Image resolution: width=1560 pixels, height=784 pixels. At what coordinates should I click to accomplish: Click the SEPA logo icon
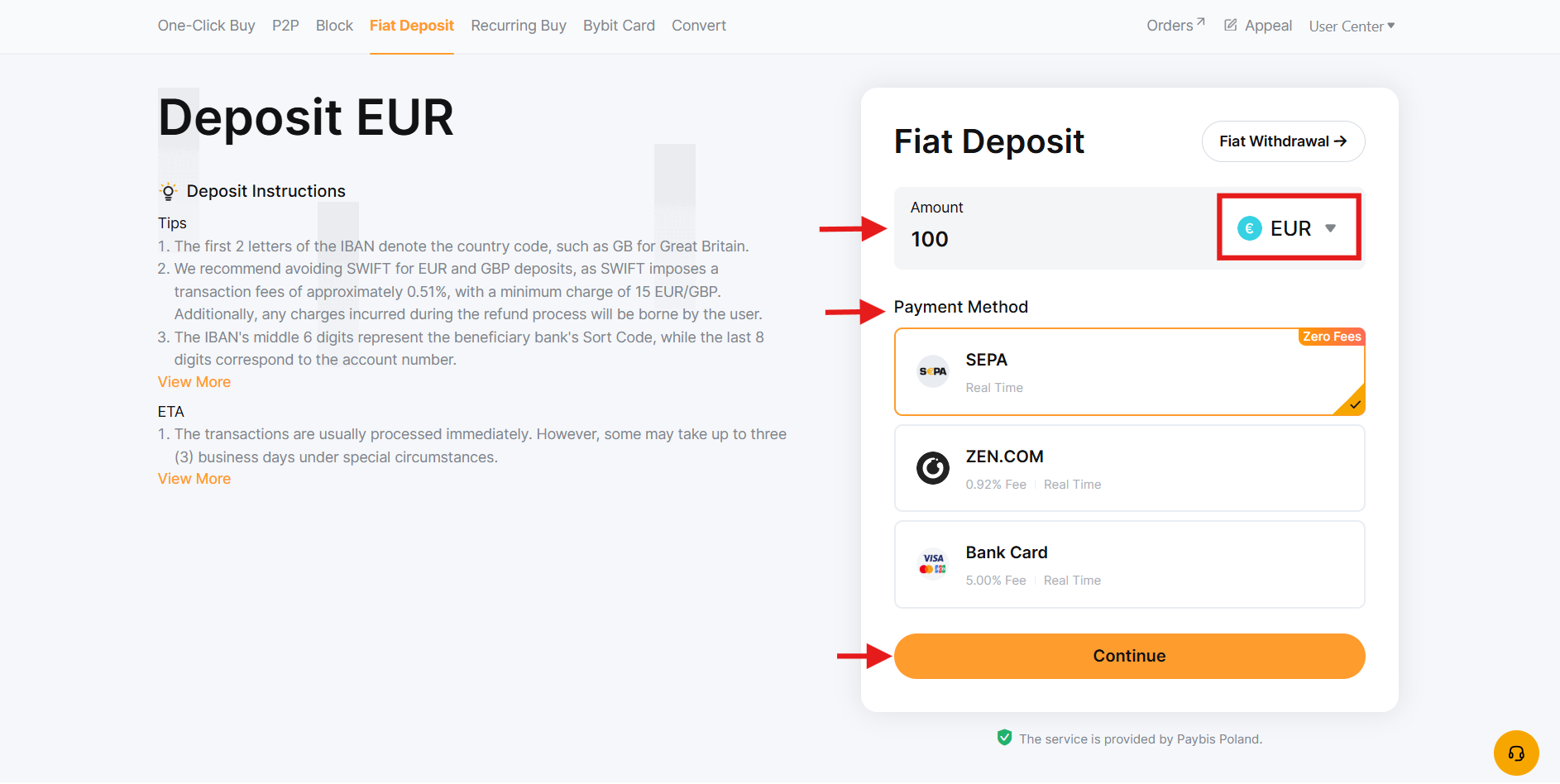click(933, 372)
